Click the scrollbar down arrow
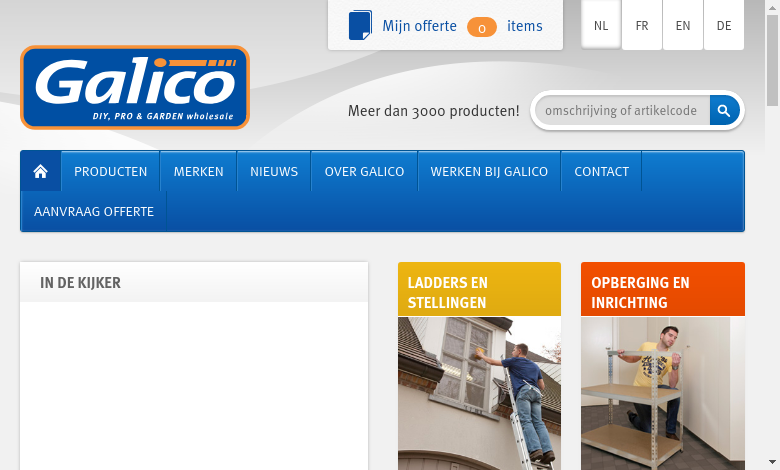The width and height of the screenshot is (780, 470). (x=773, y=462)
